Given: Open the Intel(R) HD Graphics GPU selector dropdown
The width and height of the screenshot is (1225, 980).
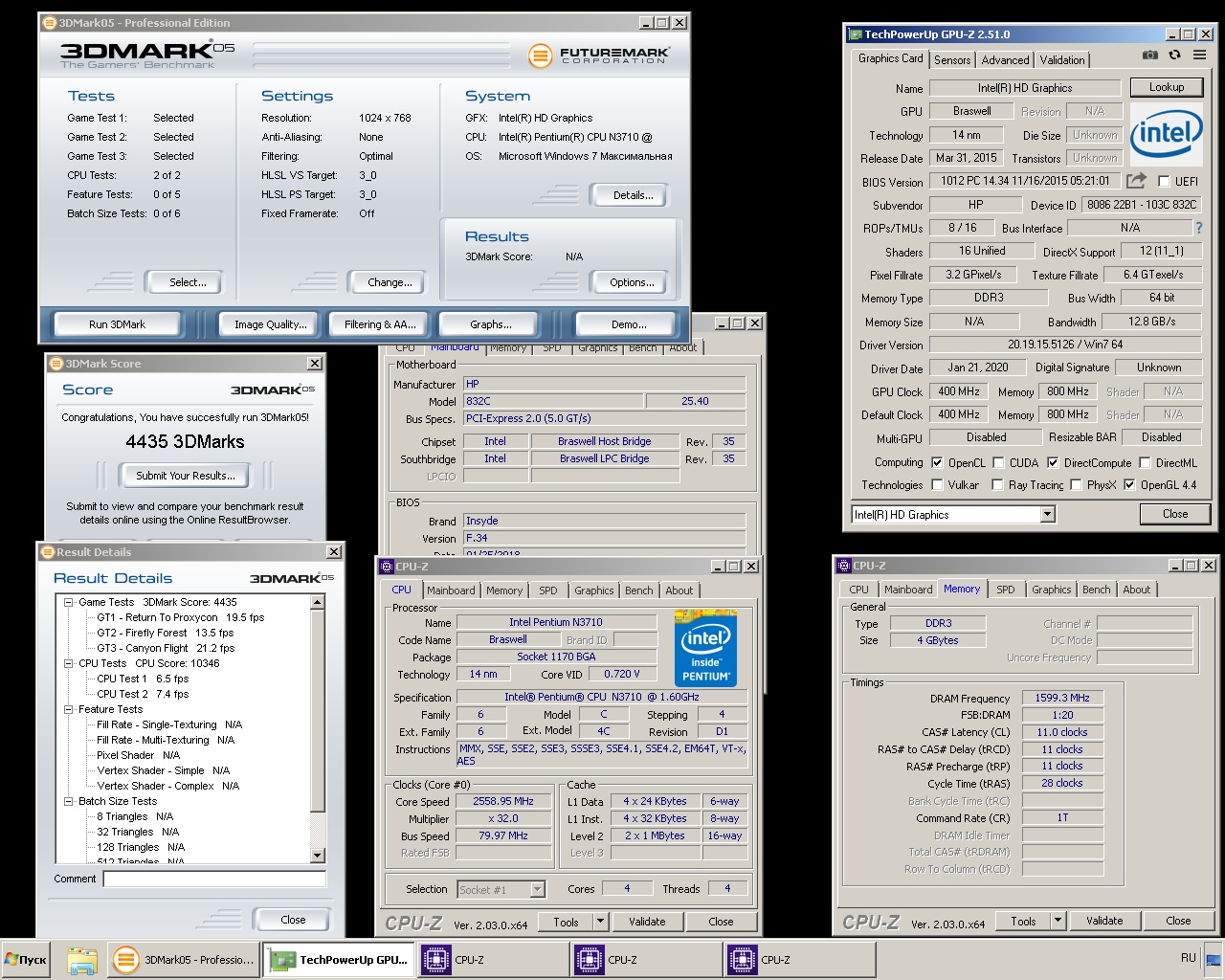Looking at the screenshot, I should tap(1047, 515).
